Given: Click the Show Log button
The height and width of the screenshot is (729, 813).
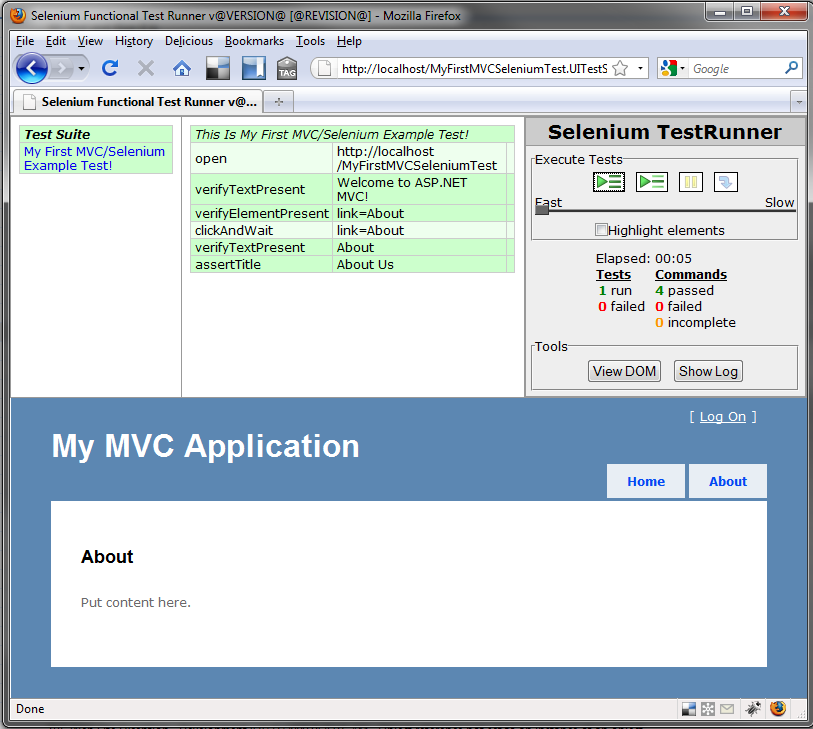Looking at the screenshot, I should tap(708, 371).
